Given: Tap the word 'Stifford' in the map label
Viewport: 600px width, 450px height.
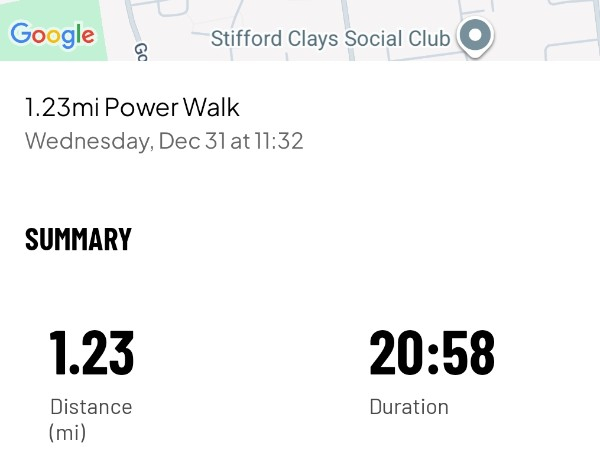Looking at the screenshot, I should tap(244, 39).
